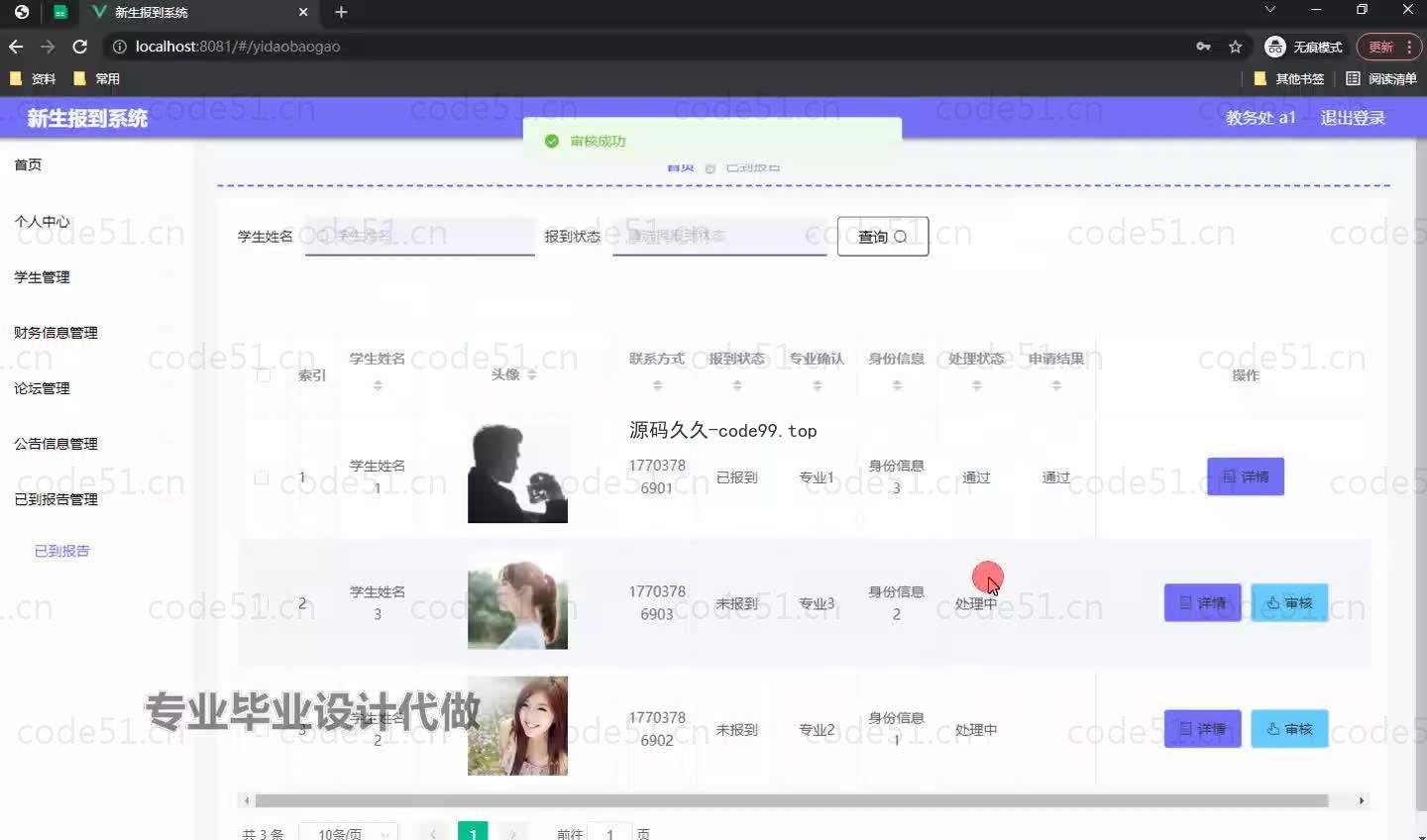Viewport: 1427px width, 840px height.
Task: Click the 前往 page number field
Action: coord(609,834)
